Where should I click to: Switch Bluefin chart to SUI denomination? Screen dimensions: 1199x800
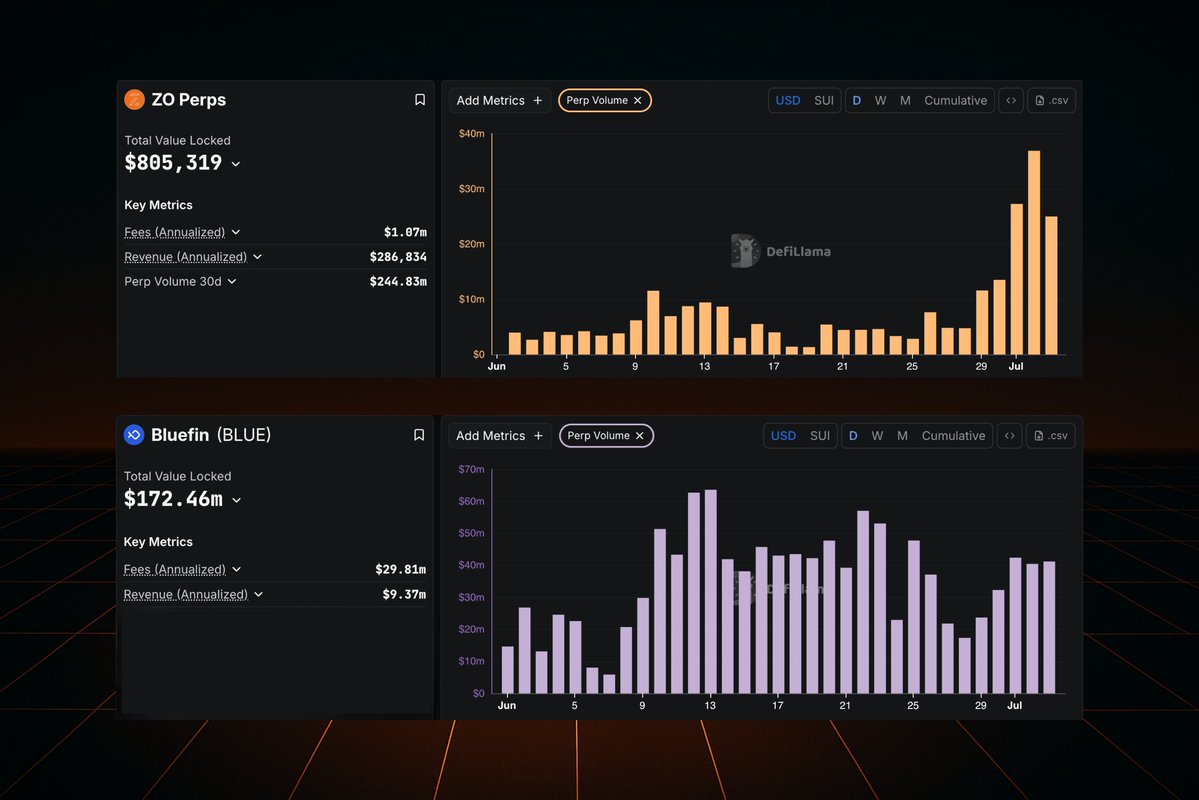pyautogui.click(x=820, y=436)
